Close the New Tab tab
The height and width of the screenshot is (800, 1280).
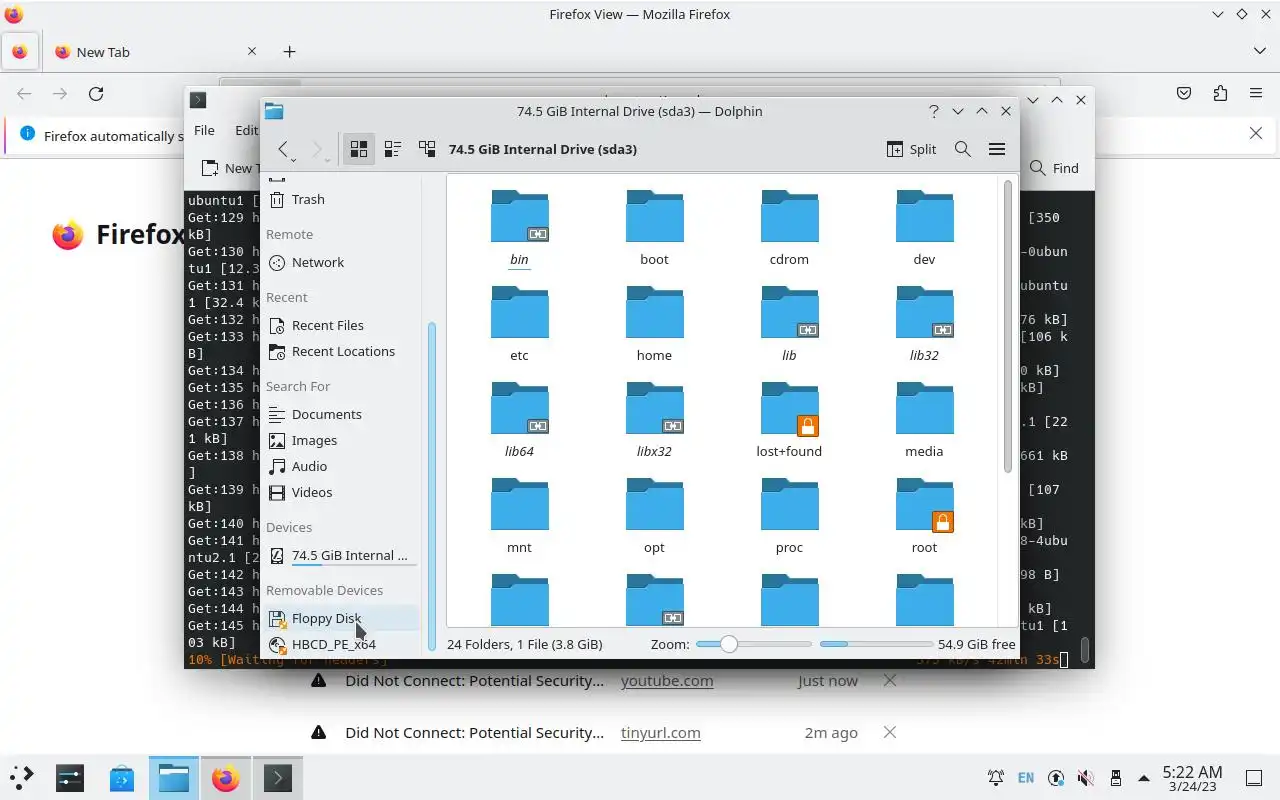(x=252, y=51)
